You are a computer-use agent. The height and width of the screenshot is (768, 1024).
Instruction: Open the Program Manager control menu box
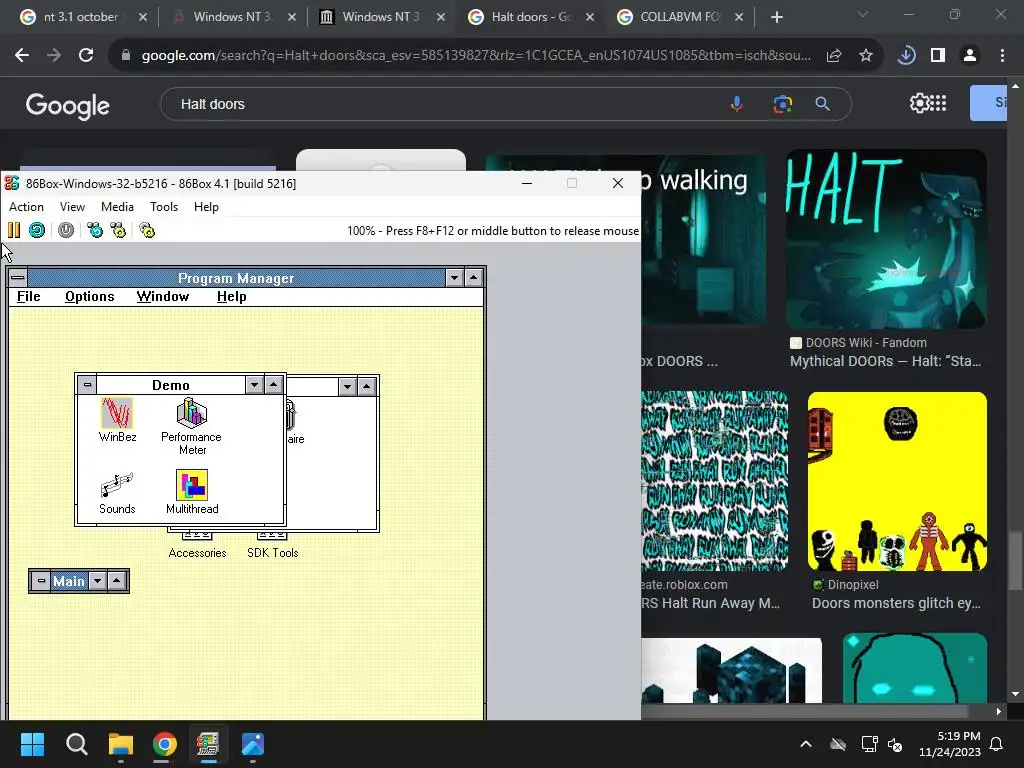coord(18,278)
